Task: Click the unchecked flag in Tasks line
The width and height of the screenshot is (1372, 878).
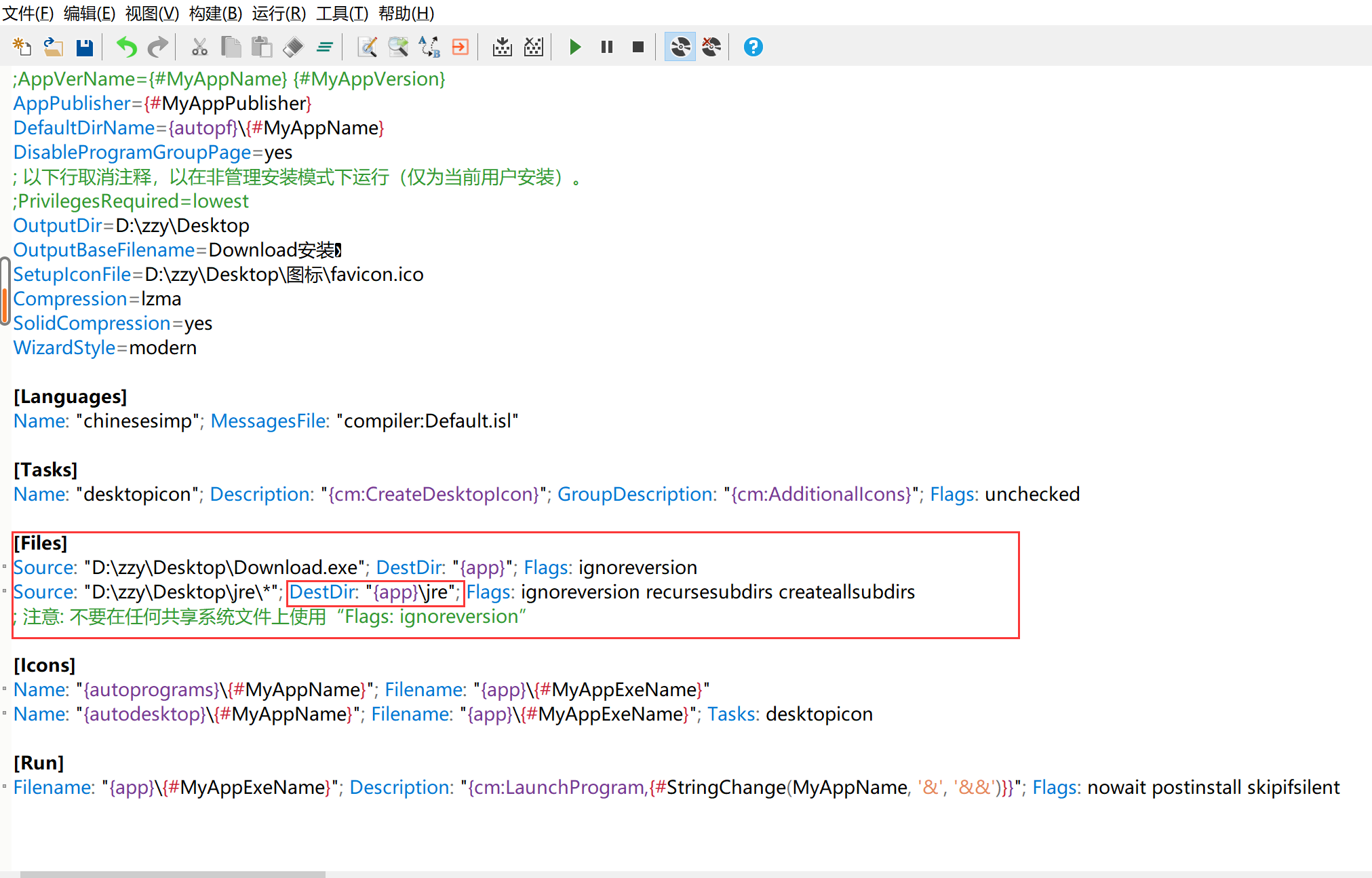Action: tap(1032, 494)
